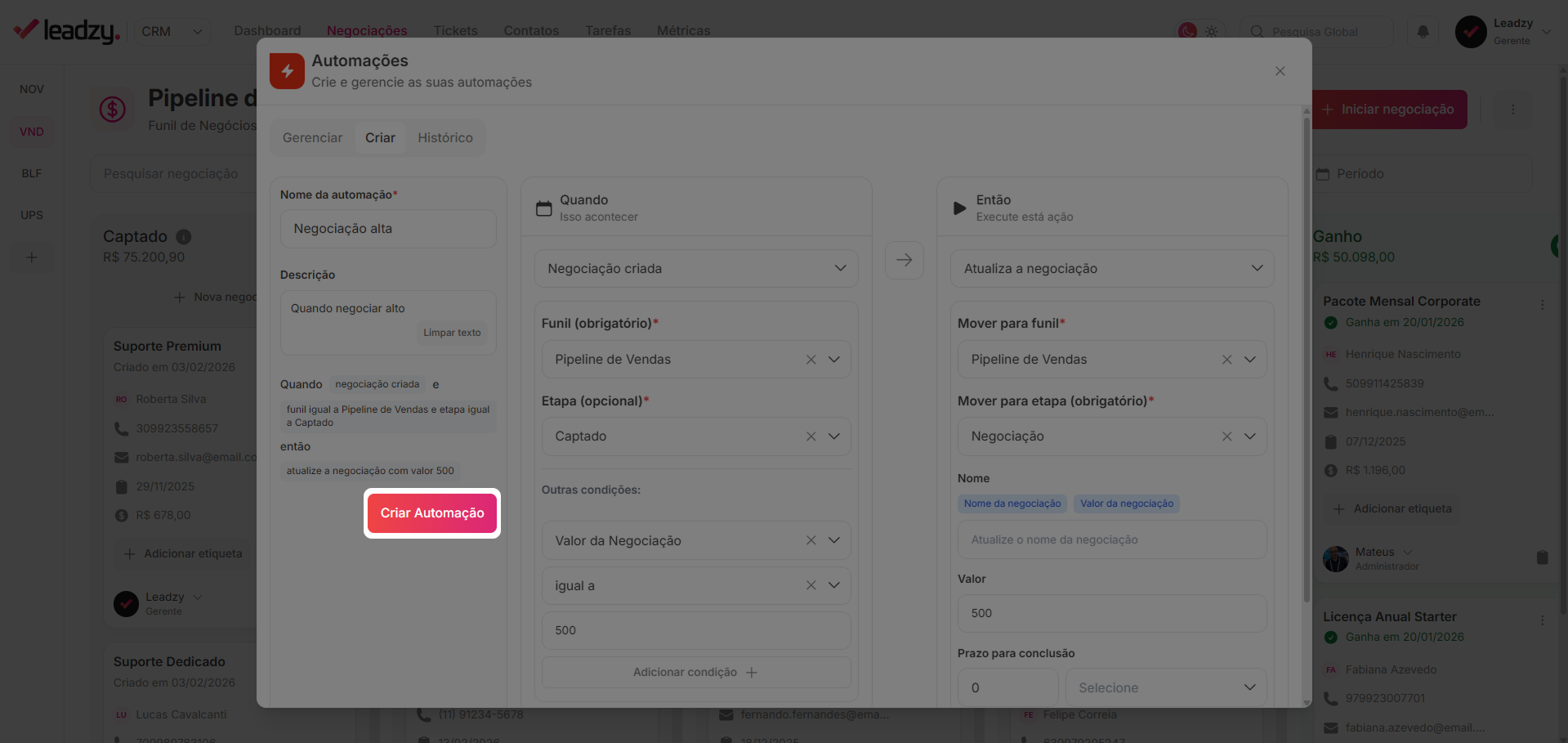Viewport: 1568px width, 743px height.
Task: Click the plus icon in Adicionar condição
Action: pos(752,672)
